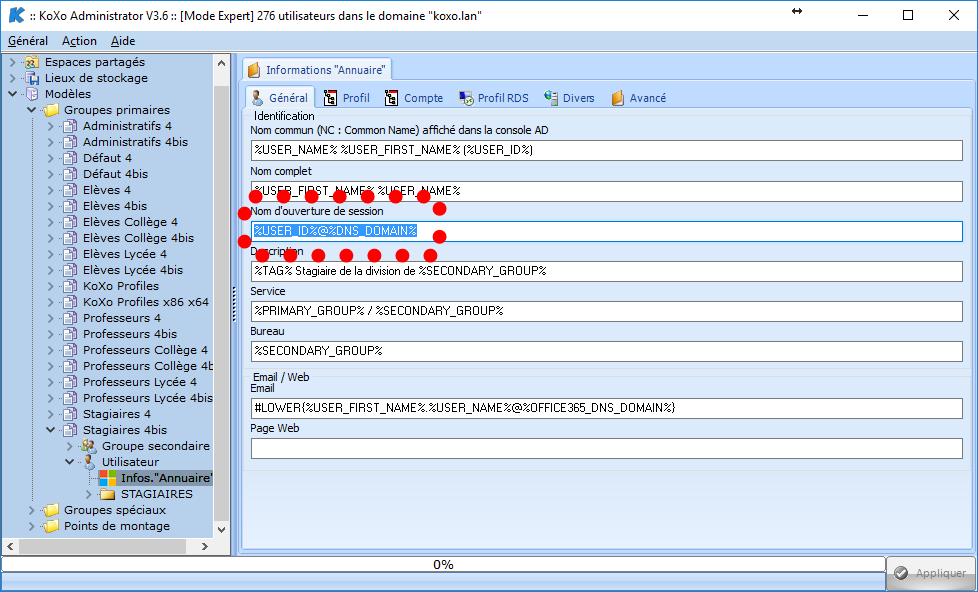Screen dimensions: 978x592
Task: Click the KoXo Profiles template icon
Action: (70, 286)
